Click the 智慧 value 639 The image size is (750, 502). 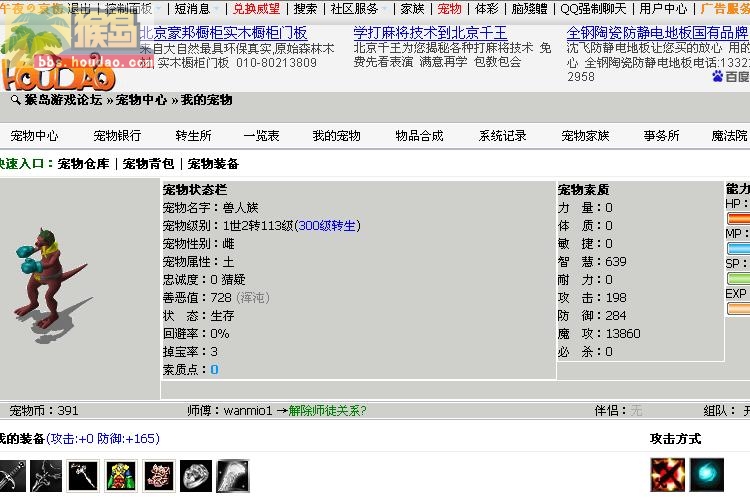pyautogui.click(x=616, y=262)
